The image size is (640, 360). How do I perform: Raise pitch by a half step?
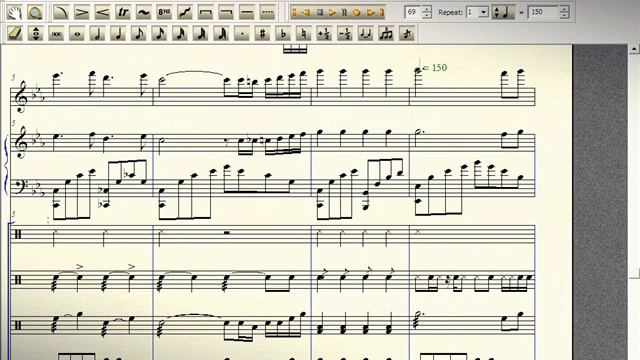click(x=324, y=33)
